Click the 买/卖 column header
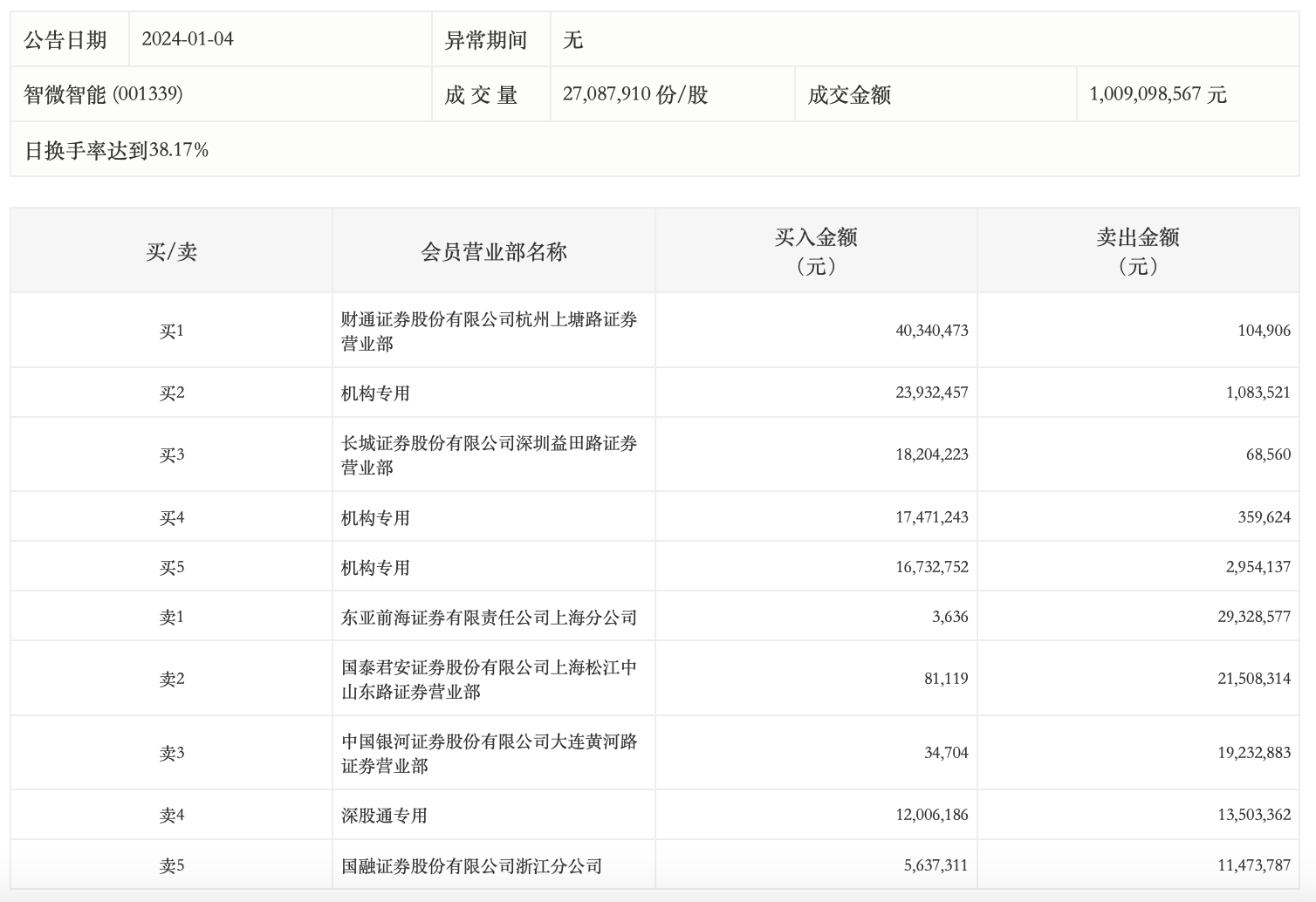 point(171,252)
